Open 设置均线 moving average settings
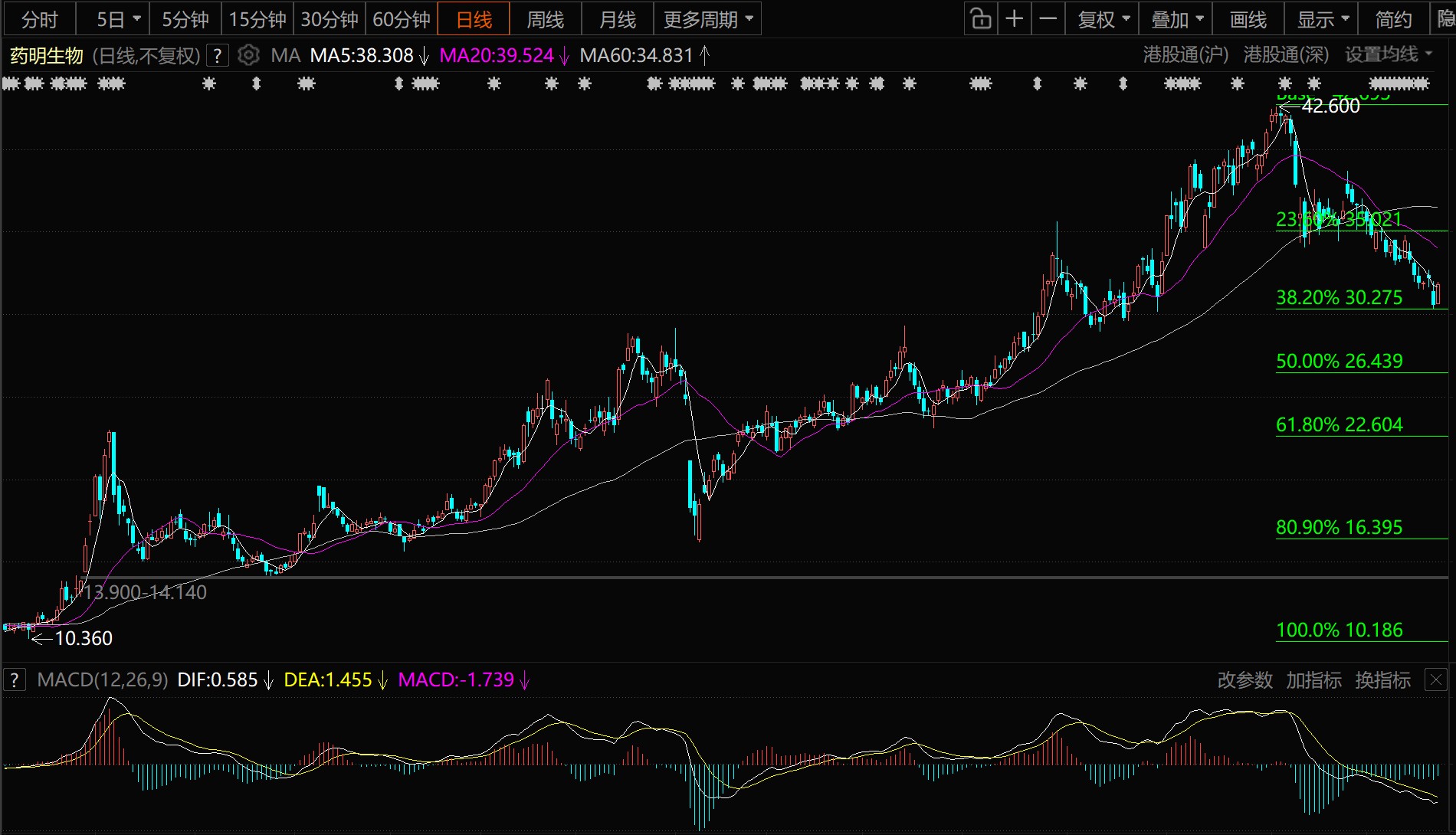This screenshot has height=835, width=1456. pyautogui.click(x=1388, y=54)
